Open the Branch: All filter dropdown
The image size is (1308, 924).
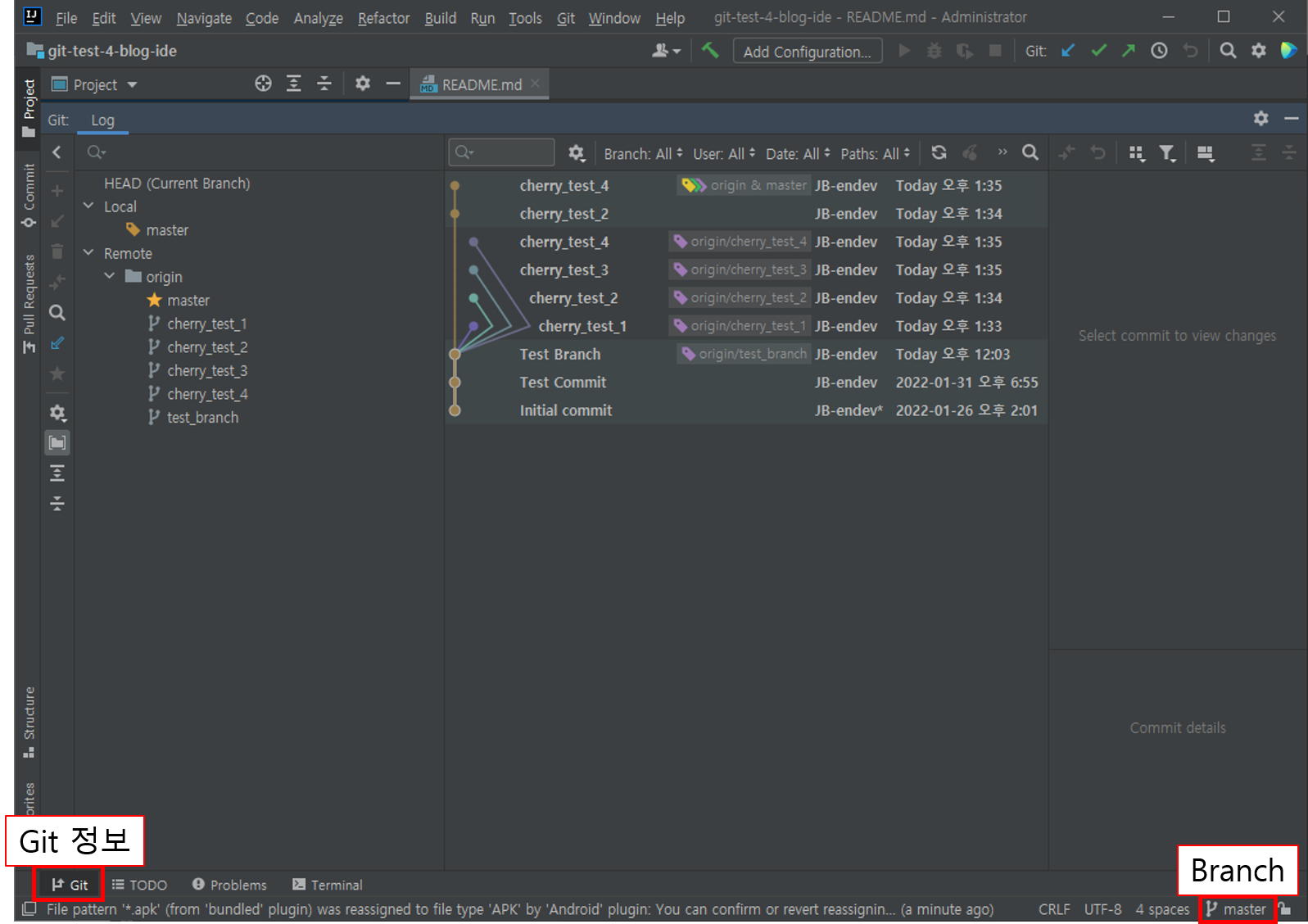(x=643, y=154)
